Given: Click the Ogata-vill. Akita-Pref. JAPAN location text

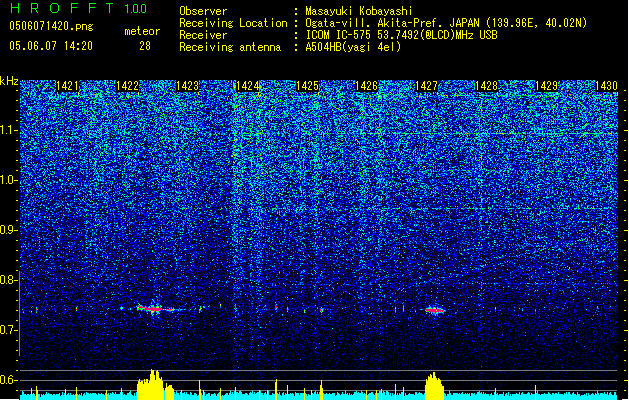Looking at the screenshot, I should point(446,23).
